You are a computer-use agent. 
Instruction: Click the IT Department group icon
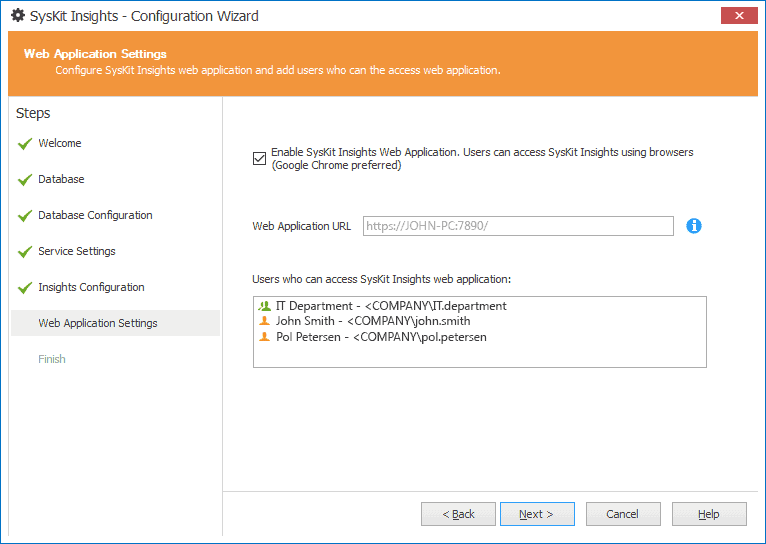click(264, 306)
